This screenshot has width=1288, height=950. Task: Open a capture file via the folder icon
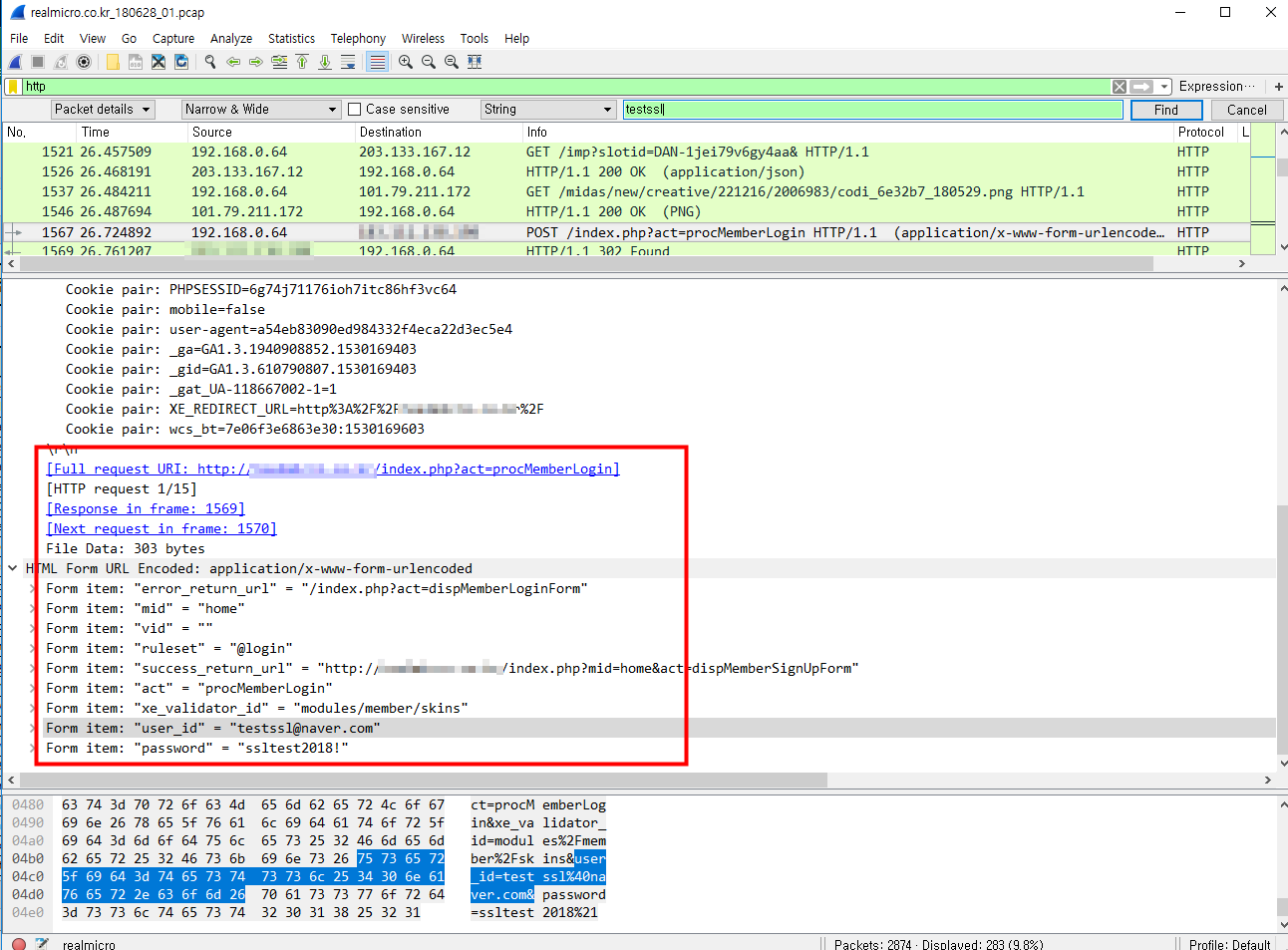point(113,62)
